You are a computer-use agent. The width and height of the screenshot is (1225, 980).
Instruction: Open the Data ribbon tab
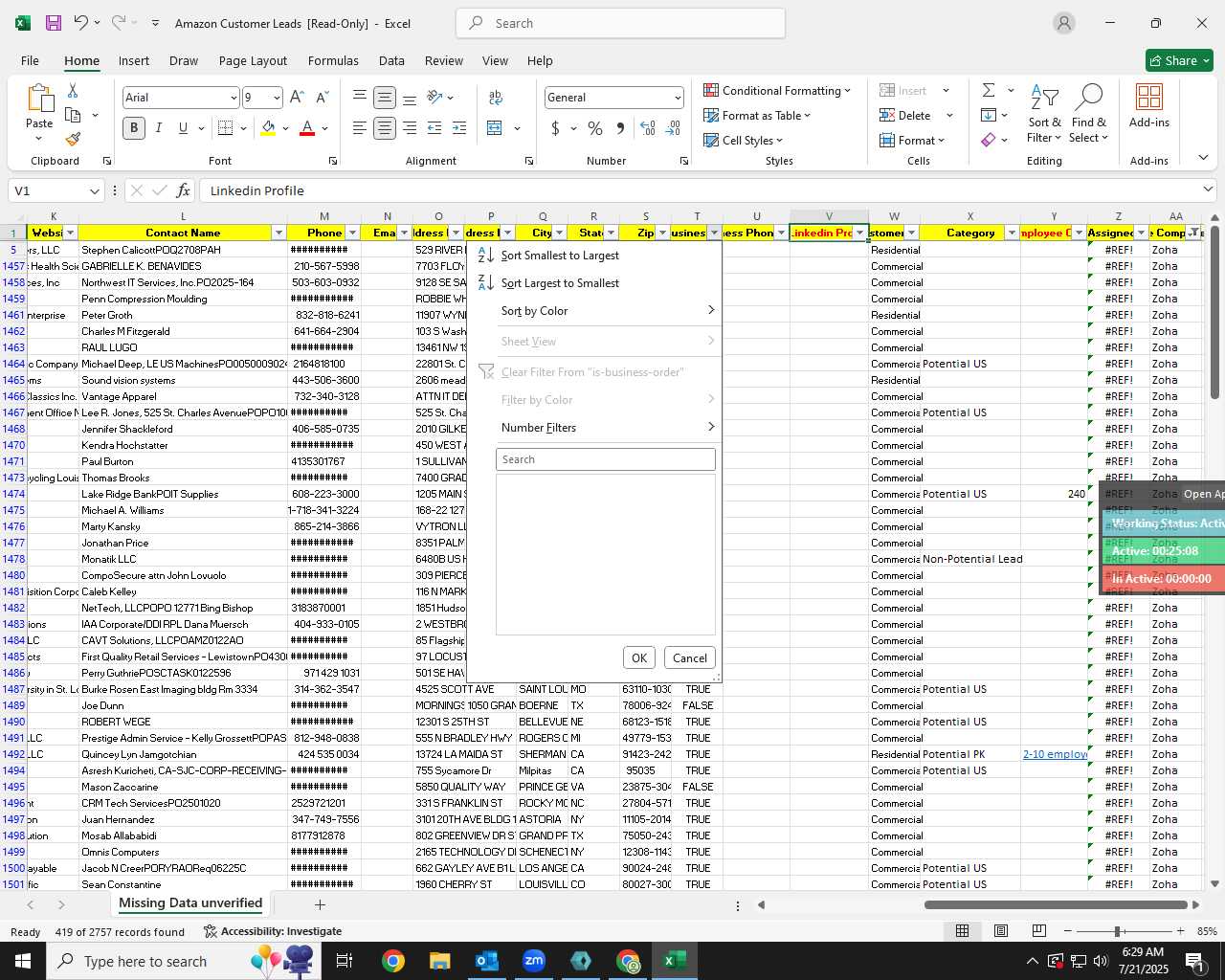(391, 60)
